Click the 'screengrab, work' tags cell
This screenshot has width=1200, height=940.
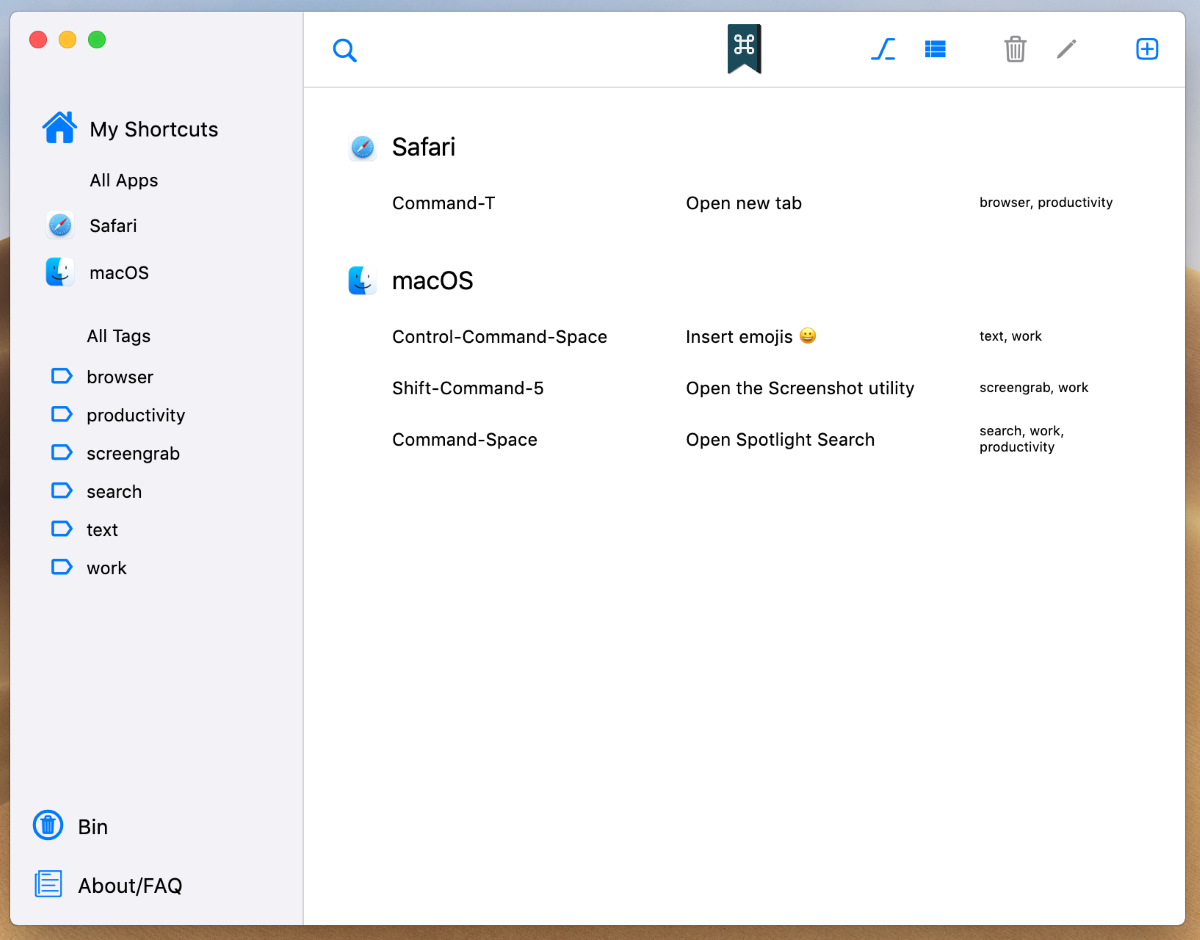click(1034, 387)
